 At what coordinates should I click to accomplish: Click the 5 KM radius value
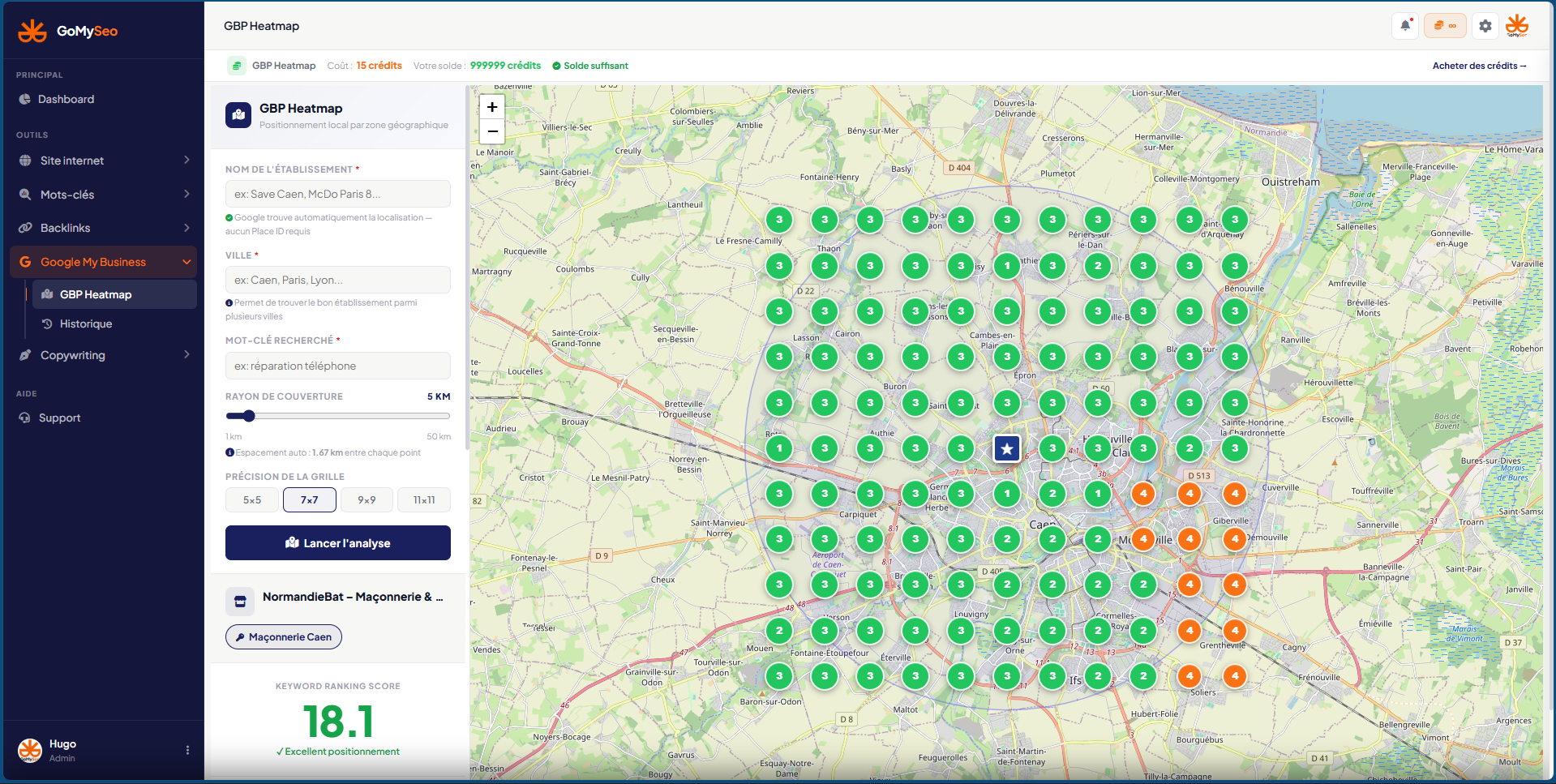click(439, 396)
